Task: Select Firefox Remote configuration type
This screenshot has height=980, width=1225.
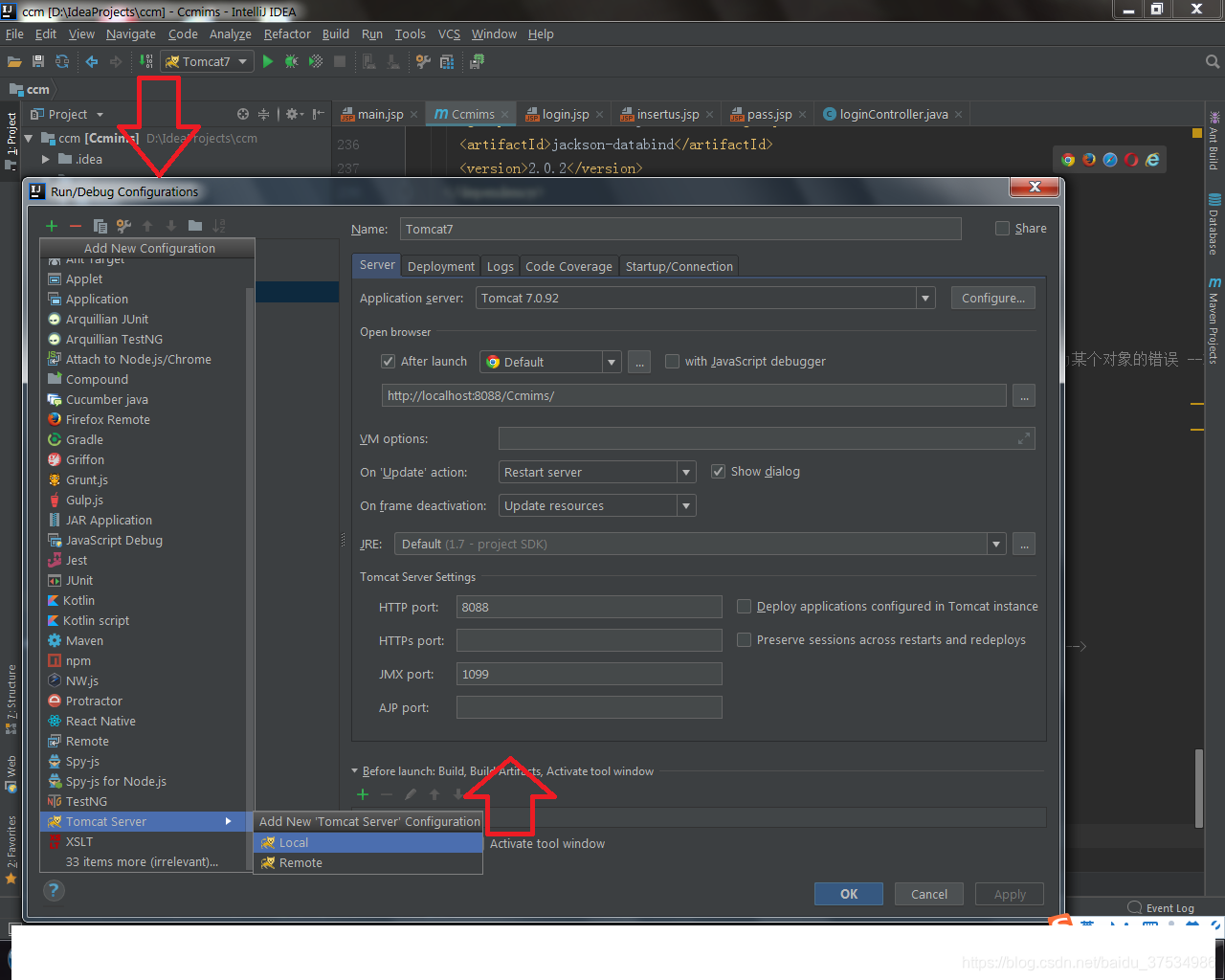Action: pyautogui.click(x=107, y=419)
